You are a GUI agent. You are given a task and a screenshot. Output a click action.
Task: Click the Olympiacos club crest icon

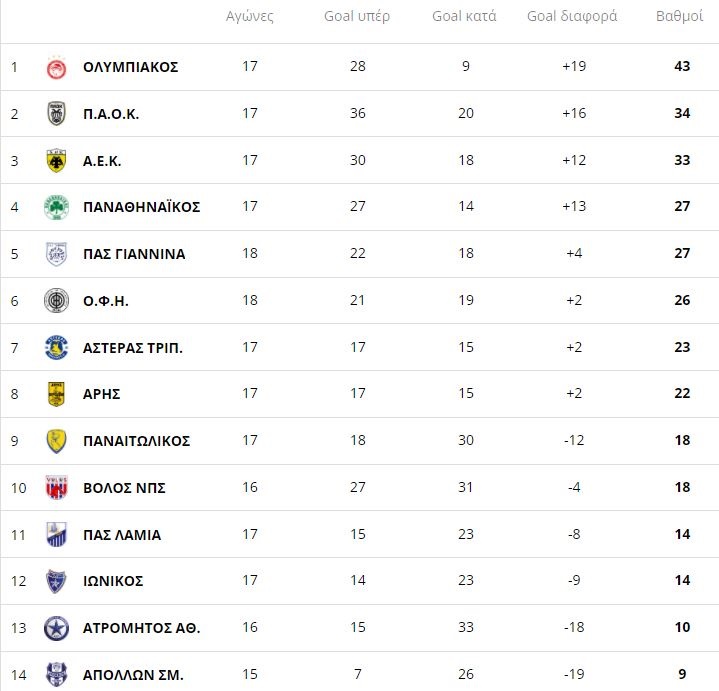coord(56,67)
